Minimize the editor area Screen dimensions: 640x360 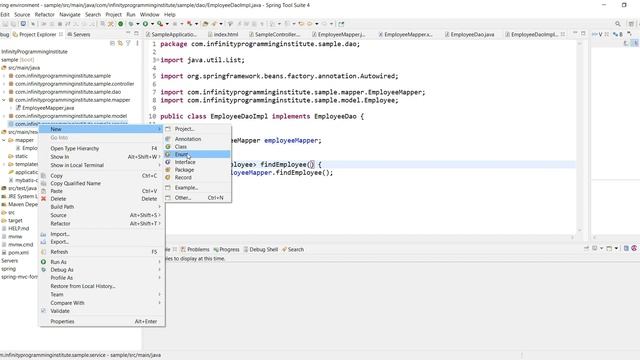[575, 34]
